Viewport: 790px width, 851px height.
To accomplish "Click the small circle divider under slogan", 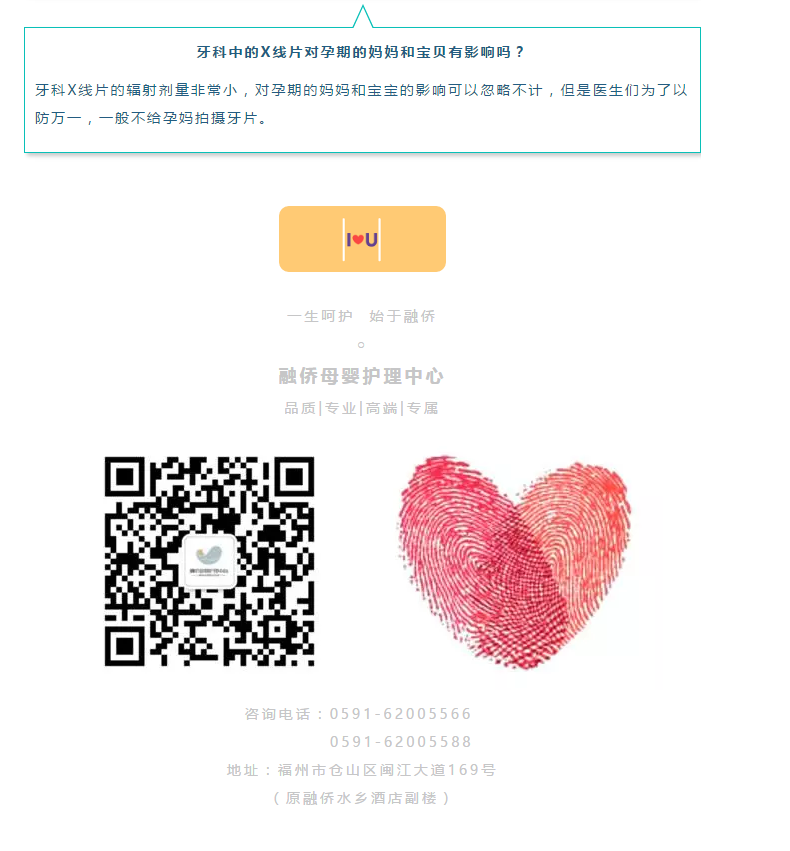I will 361,345.
